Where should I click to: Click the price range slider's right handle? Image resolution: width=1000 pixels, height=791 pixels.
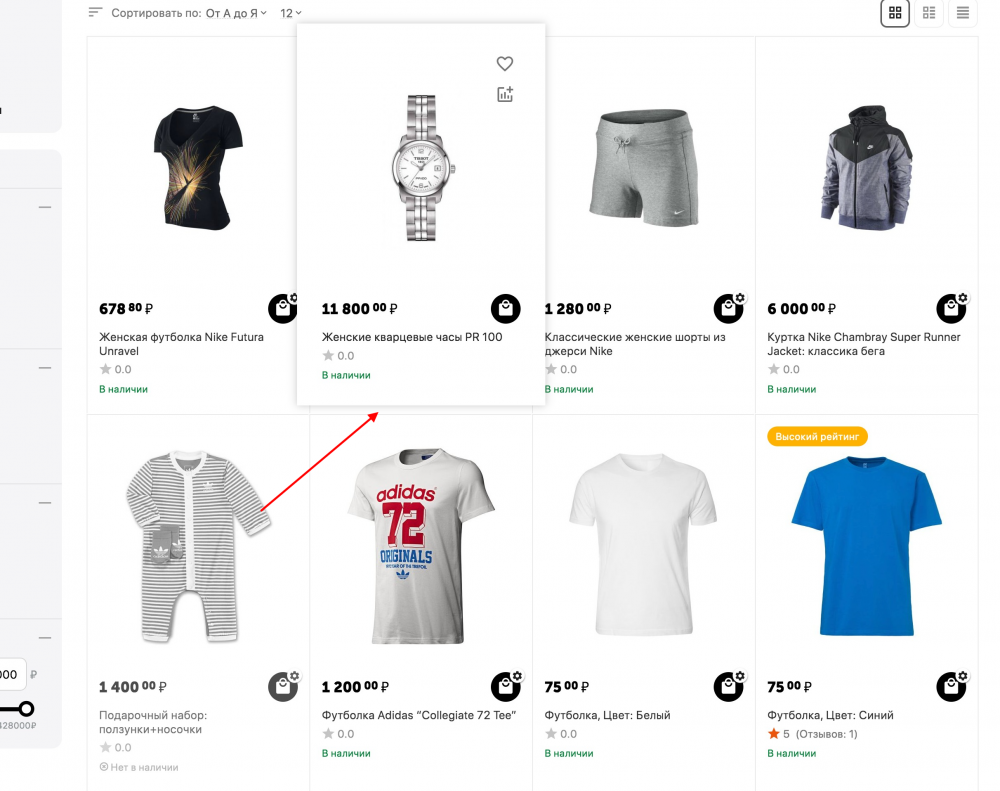tap(26, 709)
